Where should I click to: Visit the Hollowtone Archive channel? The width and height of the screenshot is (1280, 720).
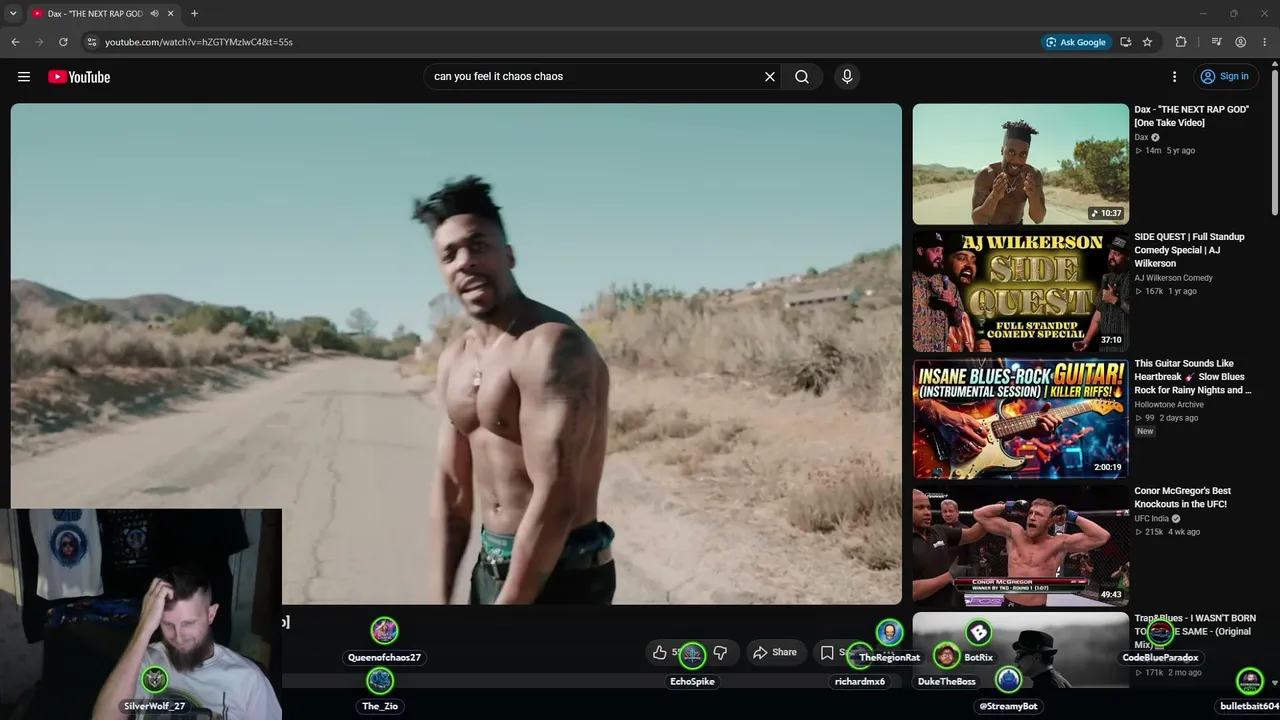pos(1169,405)
